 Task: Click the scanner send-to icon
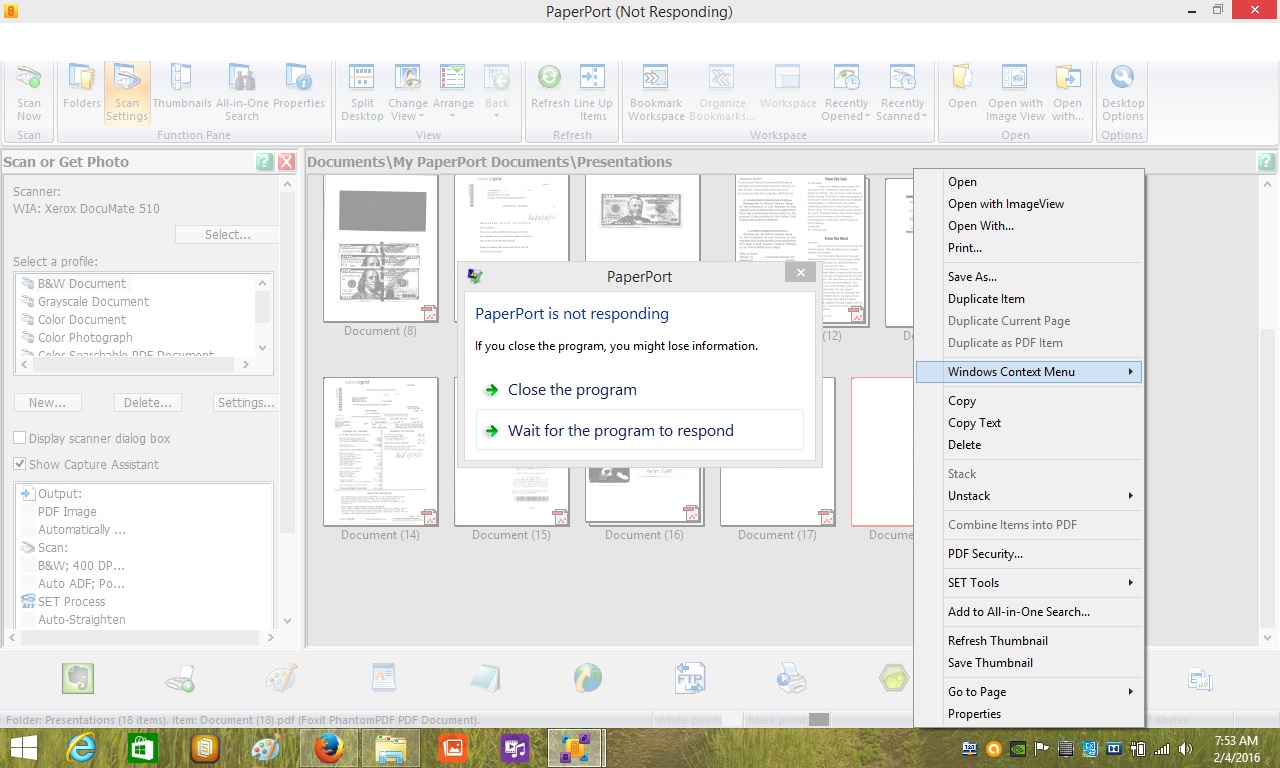(180, 680)
